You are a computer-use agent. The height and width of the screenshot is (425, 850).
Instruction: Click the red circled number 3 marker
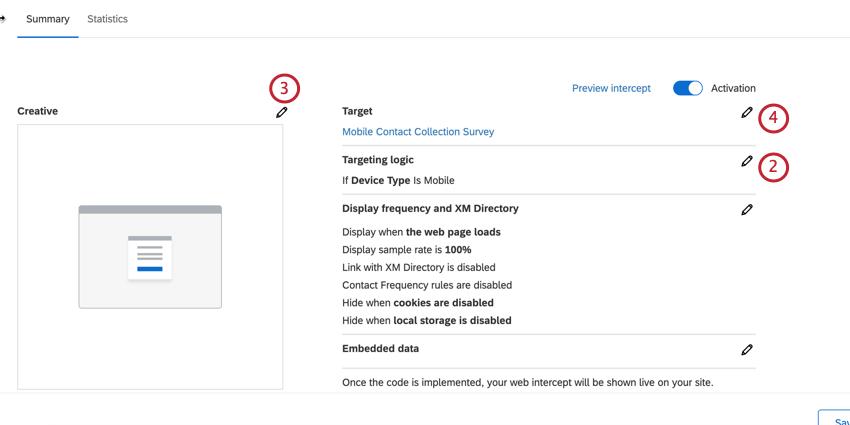pos(284,89)
